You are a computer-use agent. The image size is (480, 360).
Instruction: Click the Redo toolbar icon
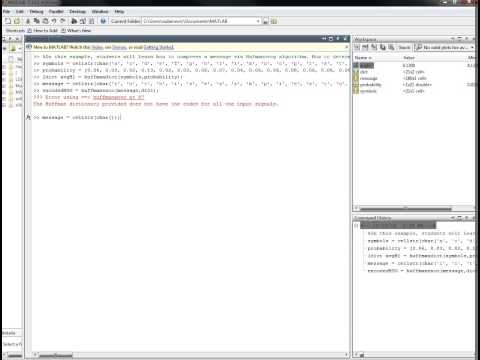point(62,21)
